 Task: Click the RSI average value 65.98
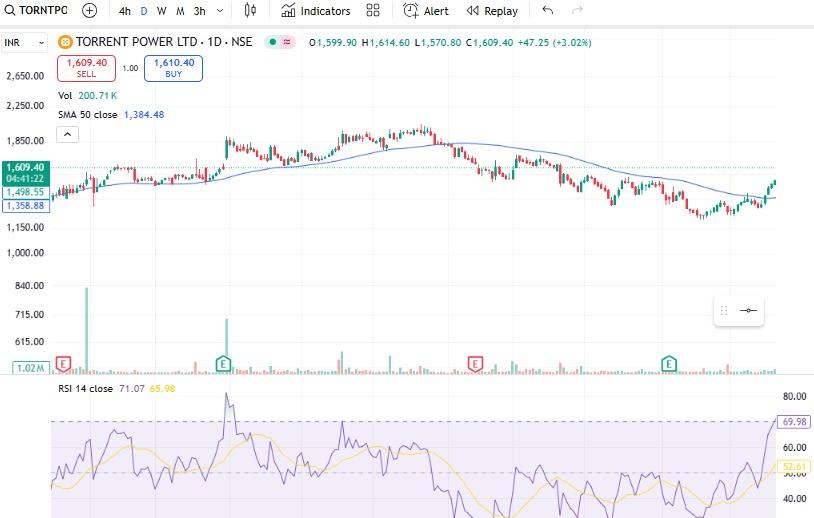point(162,389)
